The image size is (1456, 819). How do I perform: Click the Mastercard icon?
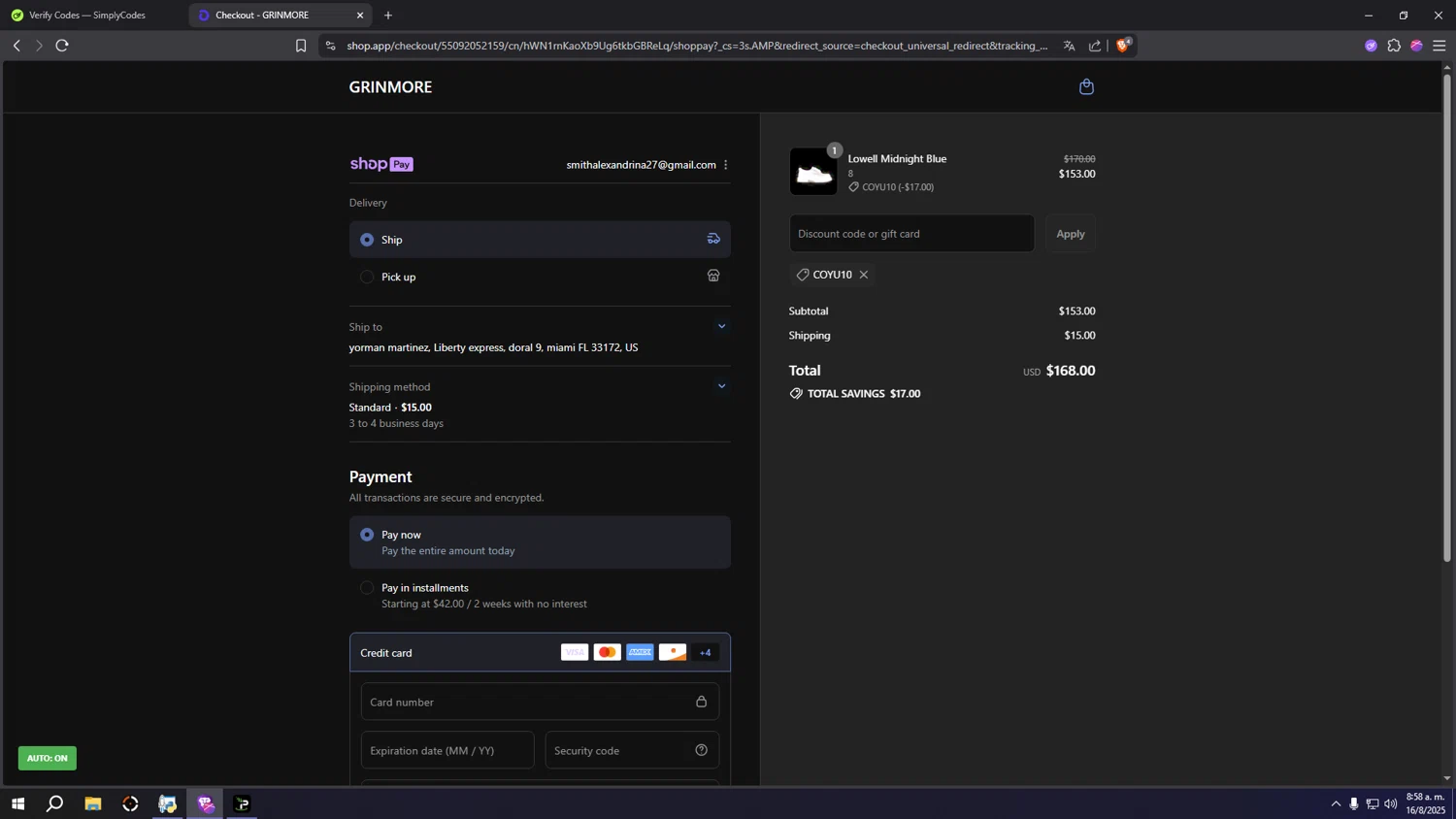point(608,652)
